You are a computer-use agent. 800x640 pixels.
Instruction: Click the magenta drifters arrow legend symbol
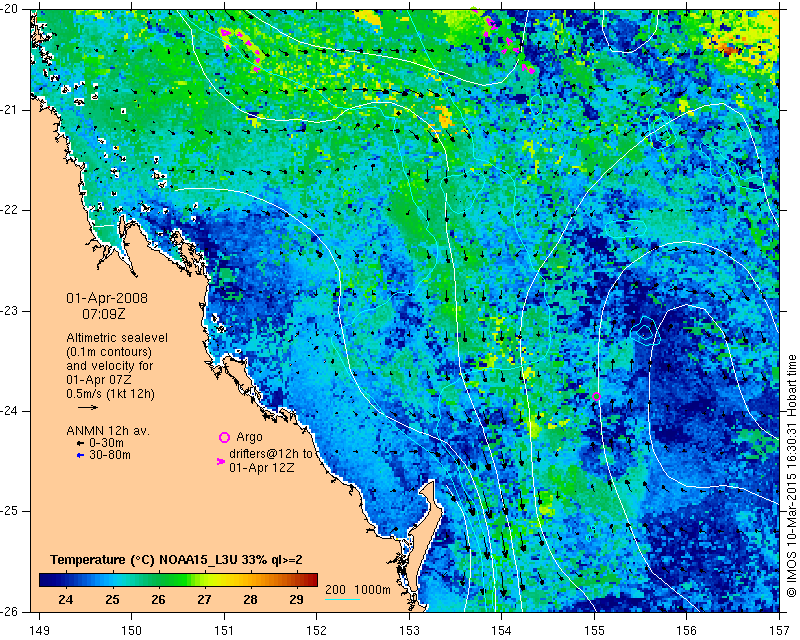[221, 461]
